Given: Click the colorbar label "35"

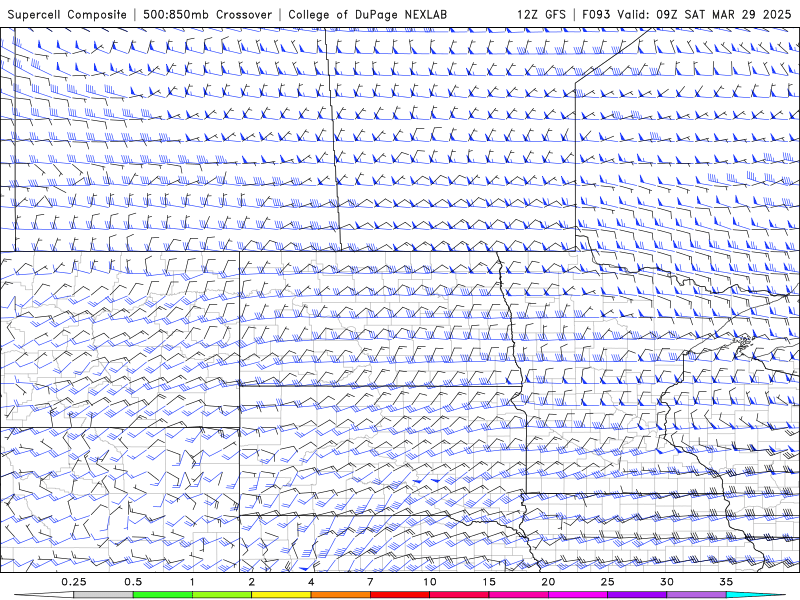Looking at the screenshot, I should 726,582.
